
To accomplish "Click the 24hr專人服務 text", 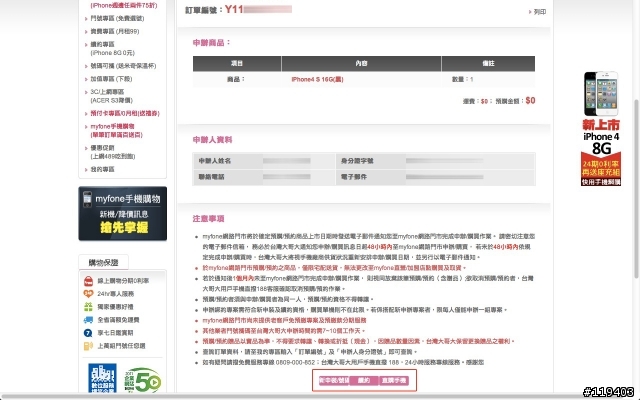I will pyautogui.click(x=116, y=294).
